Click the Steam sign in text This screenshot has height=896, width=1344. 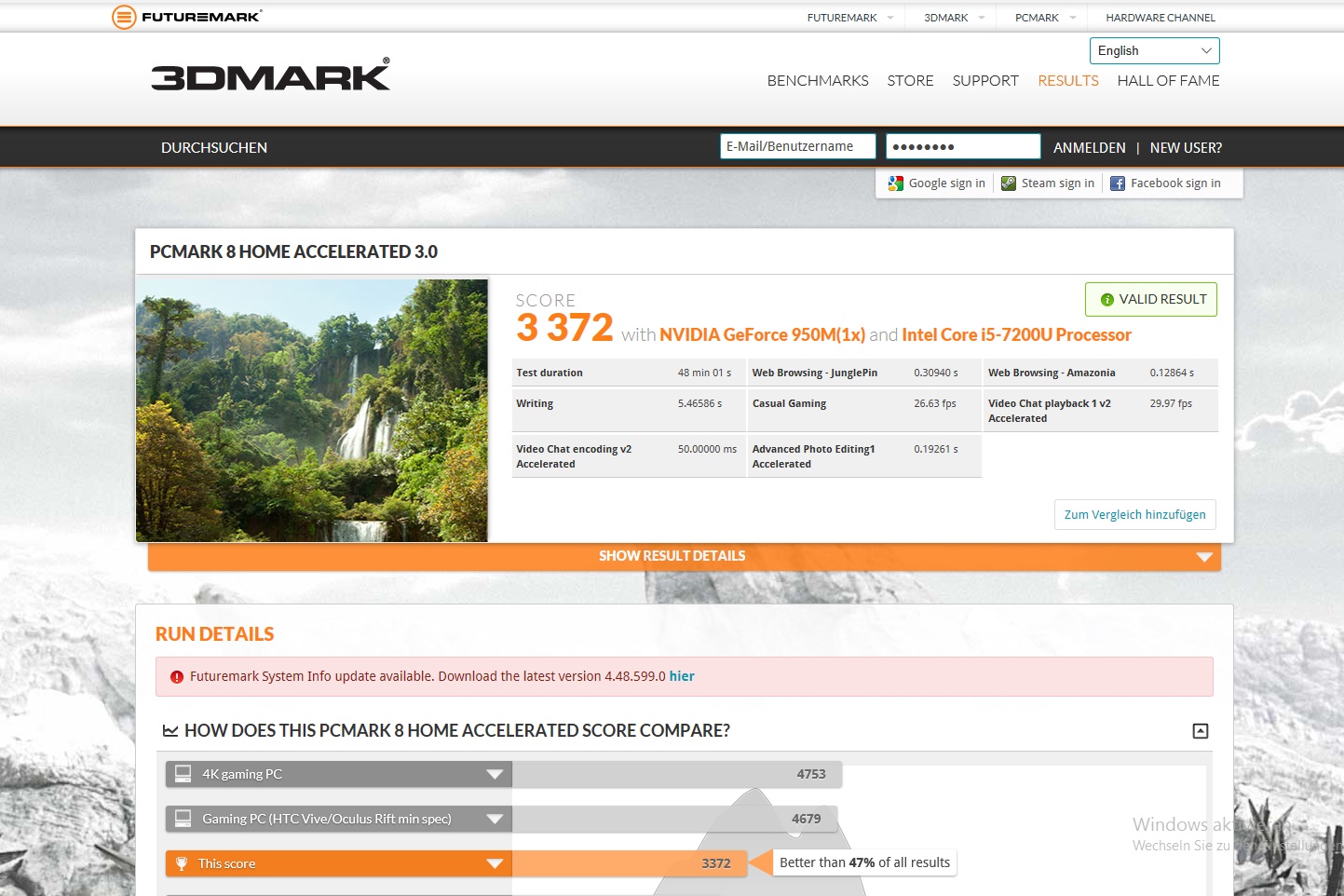[x=1058, y=183]
